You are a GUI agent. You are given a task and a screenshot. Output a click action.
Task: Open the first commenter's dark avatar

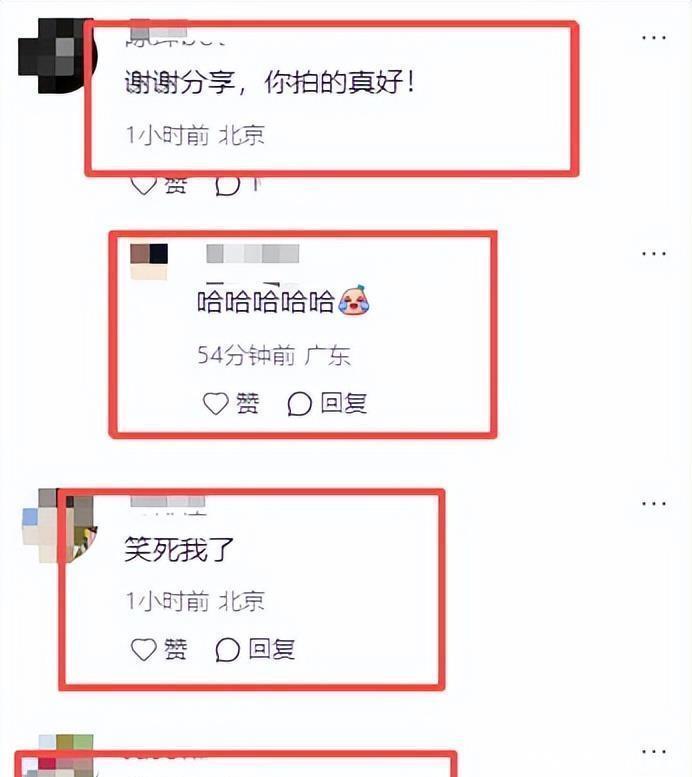55,56
